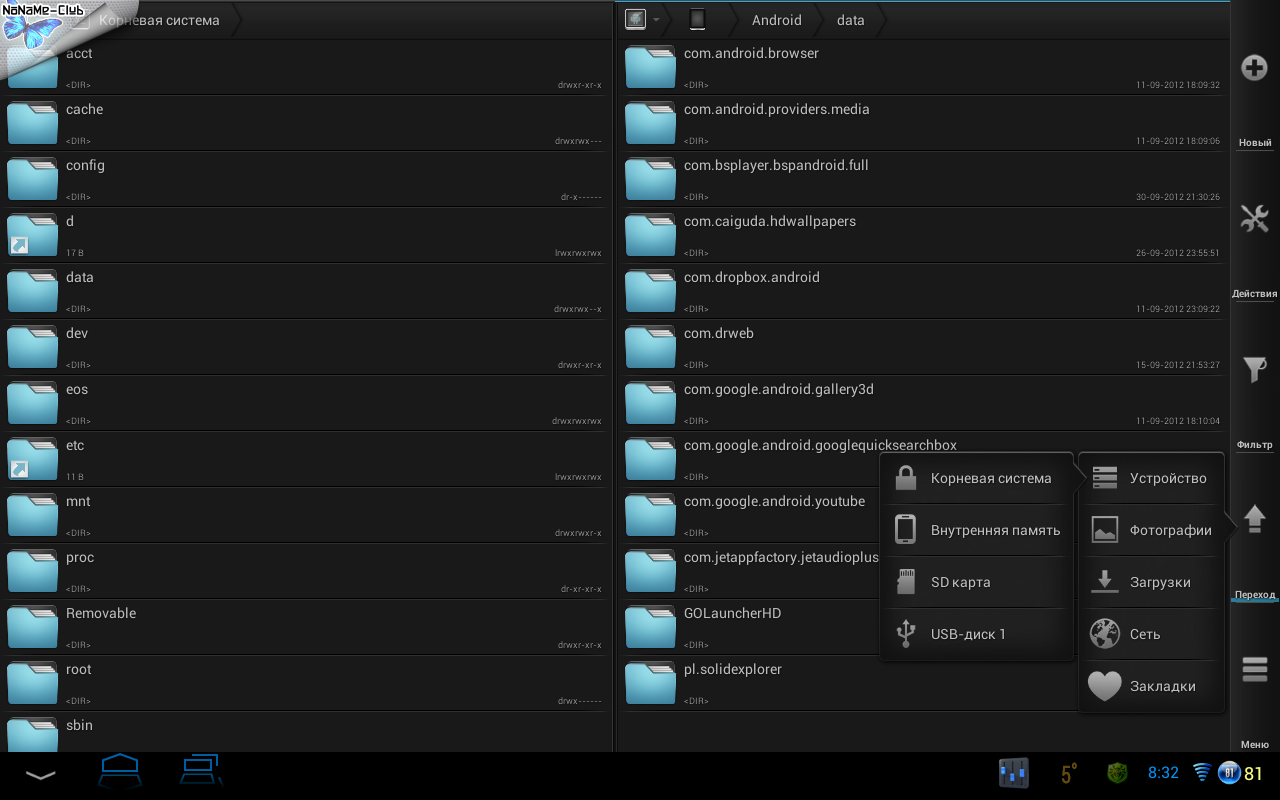Open the Меню hamburger icon

tap(1254, 669)
